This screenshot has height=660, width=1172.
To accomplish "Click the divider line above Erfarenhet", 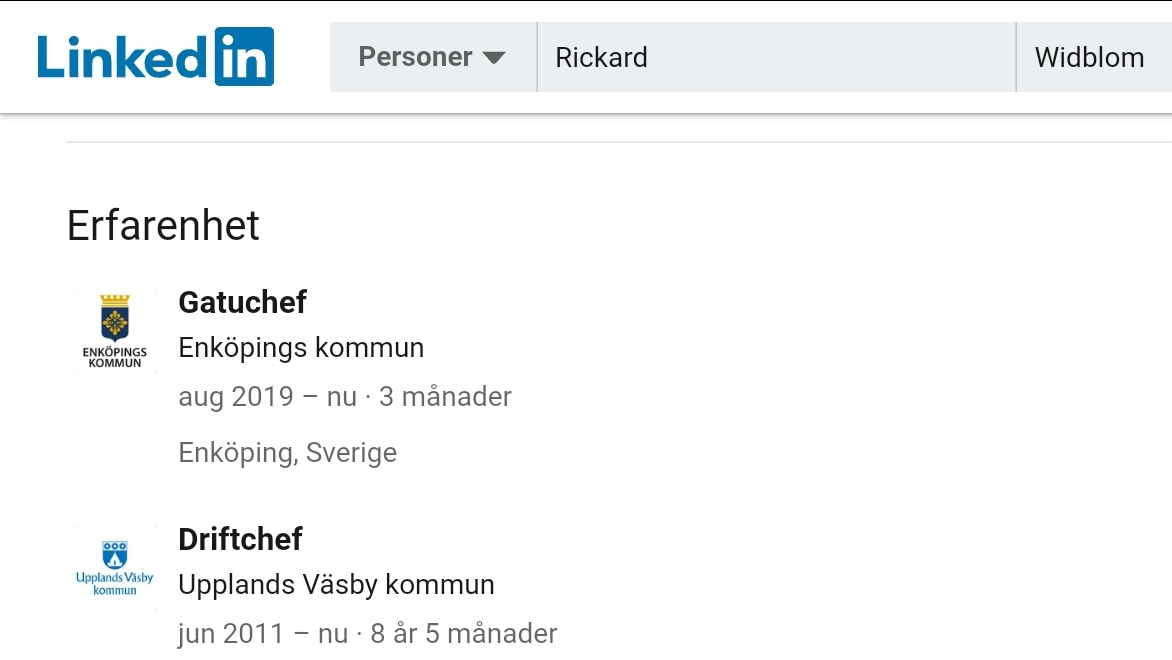I will 600,142.
